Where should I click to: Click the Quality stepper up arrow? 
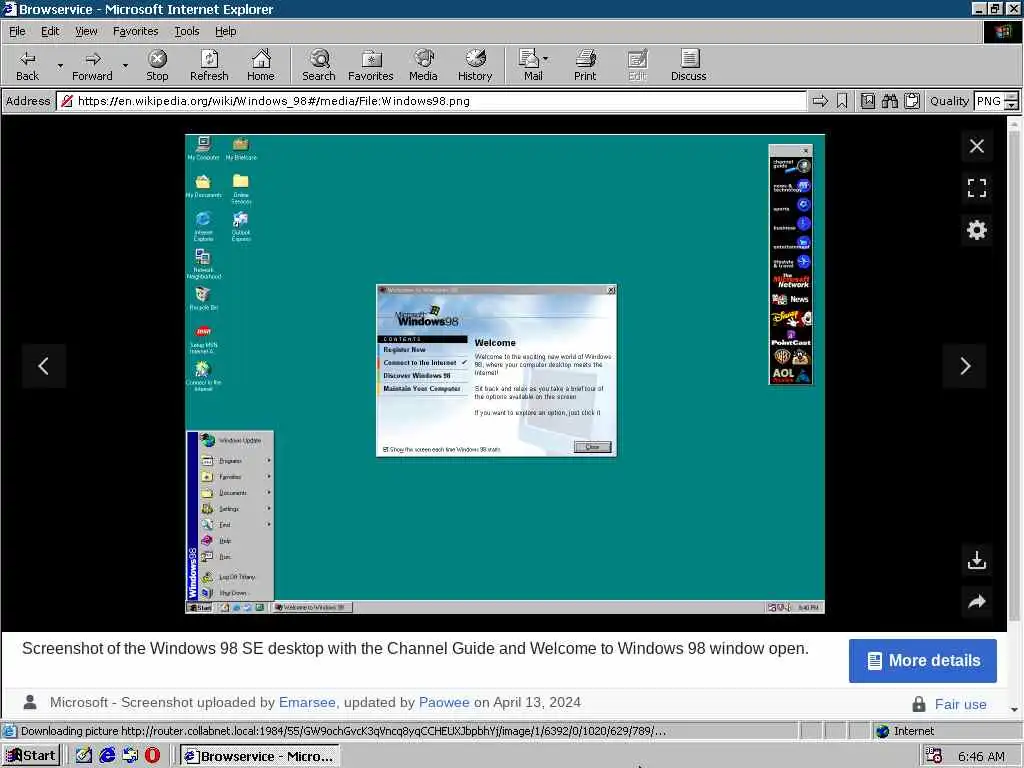[x=1012, y=97]
